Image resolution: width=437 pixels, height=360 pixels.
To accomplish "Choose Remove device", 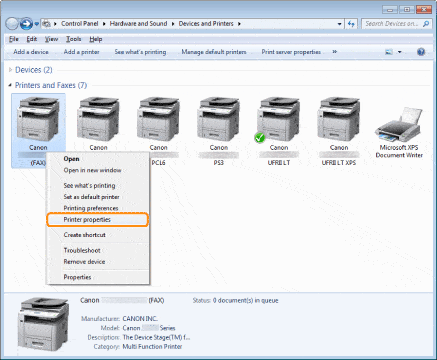I will pyautogui.click(x=98, y=262).
